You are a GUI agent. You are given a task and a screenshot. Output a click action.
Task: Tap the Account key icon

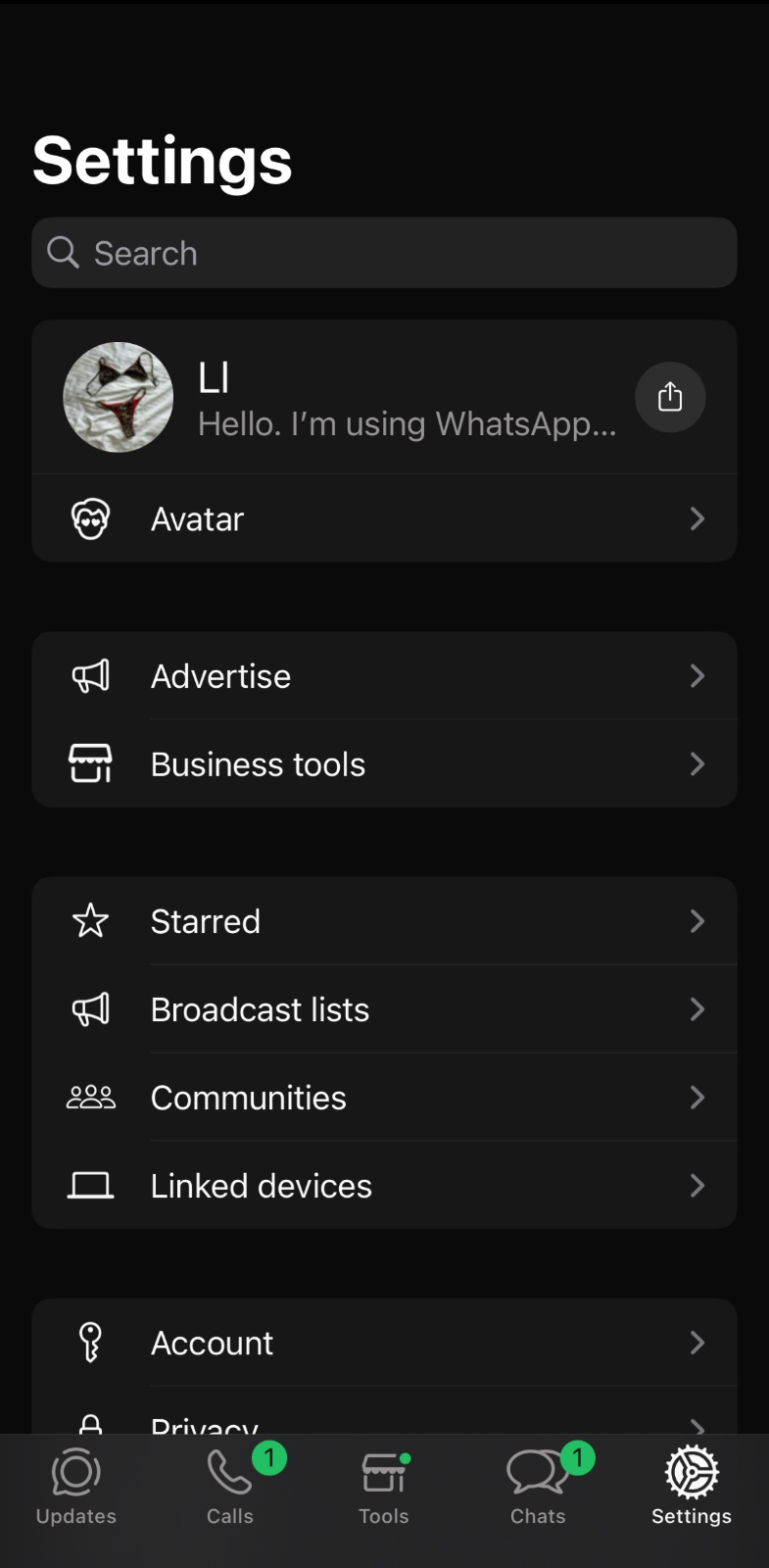tap(90, 1343)
